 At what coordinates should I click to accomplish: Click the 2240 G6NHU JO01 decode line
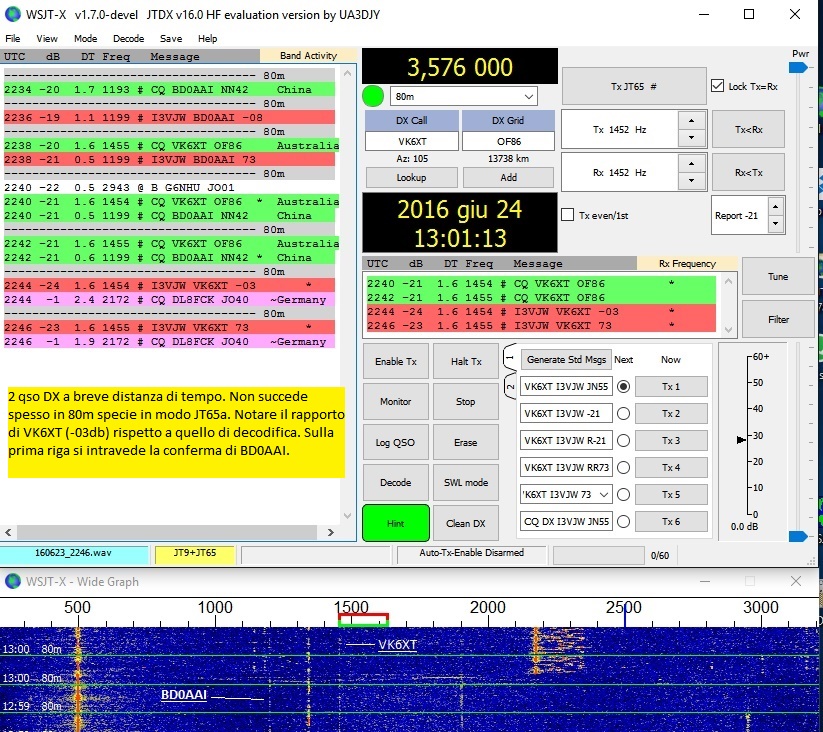(169, 187)
